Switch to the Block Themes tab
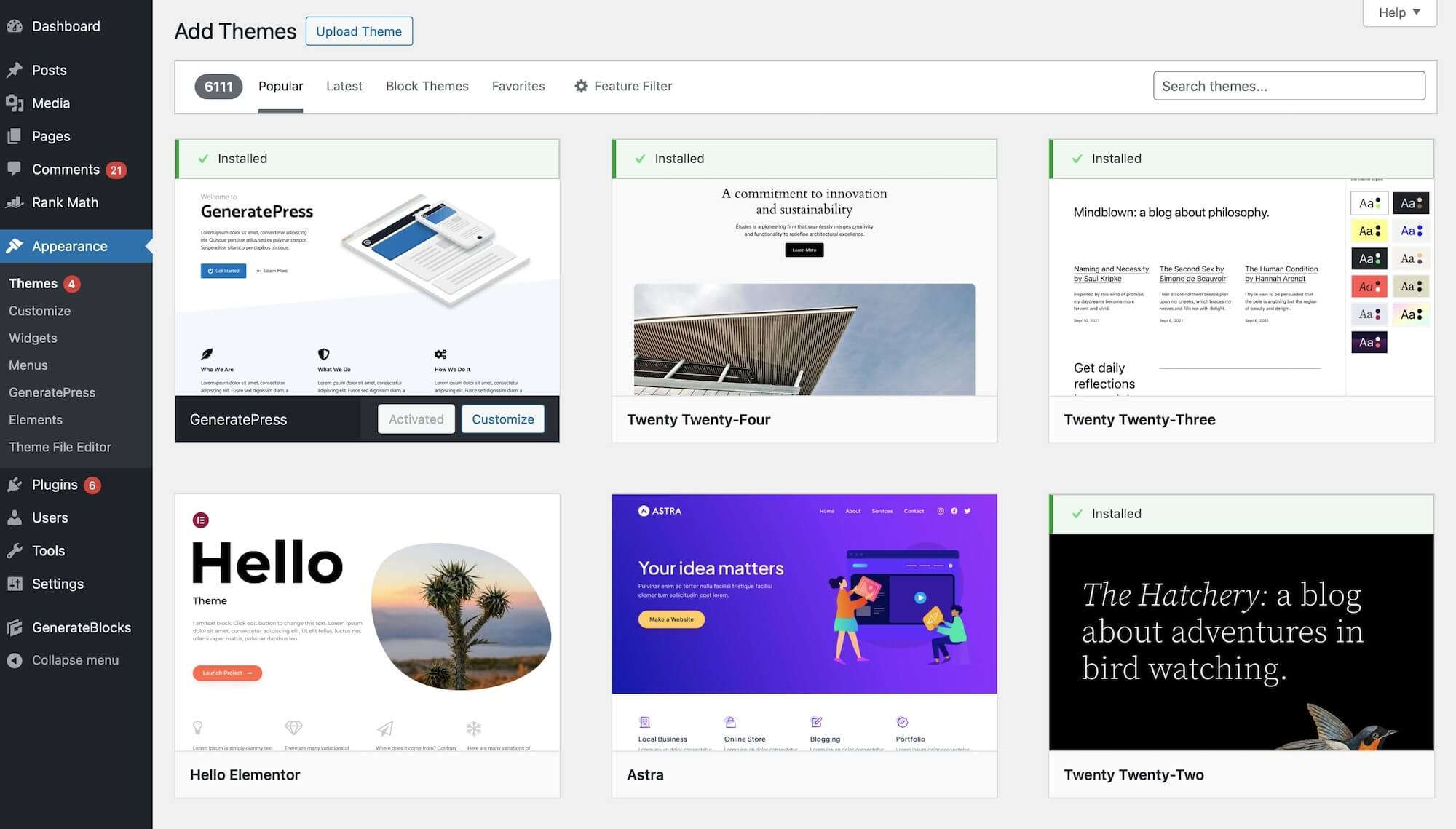The height and width of the screenshot is (829, 1456). point(427,86)
